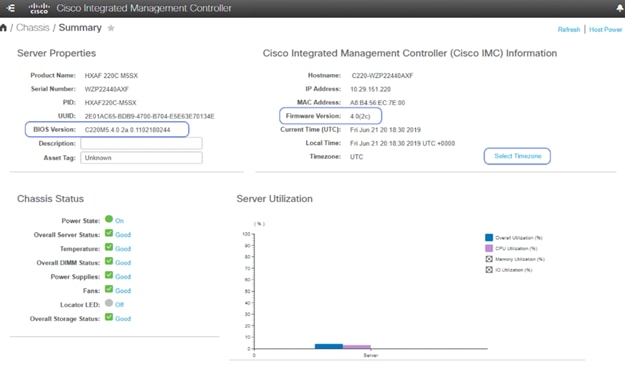Focus the Asset Tag input field
The image size is (625, 376).
(142, 157)
